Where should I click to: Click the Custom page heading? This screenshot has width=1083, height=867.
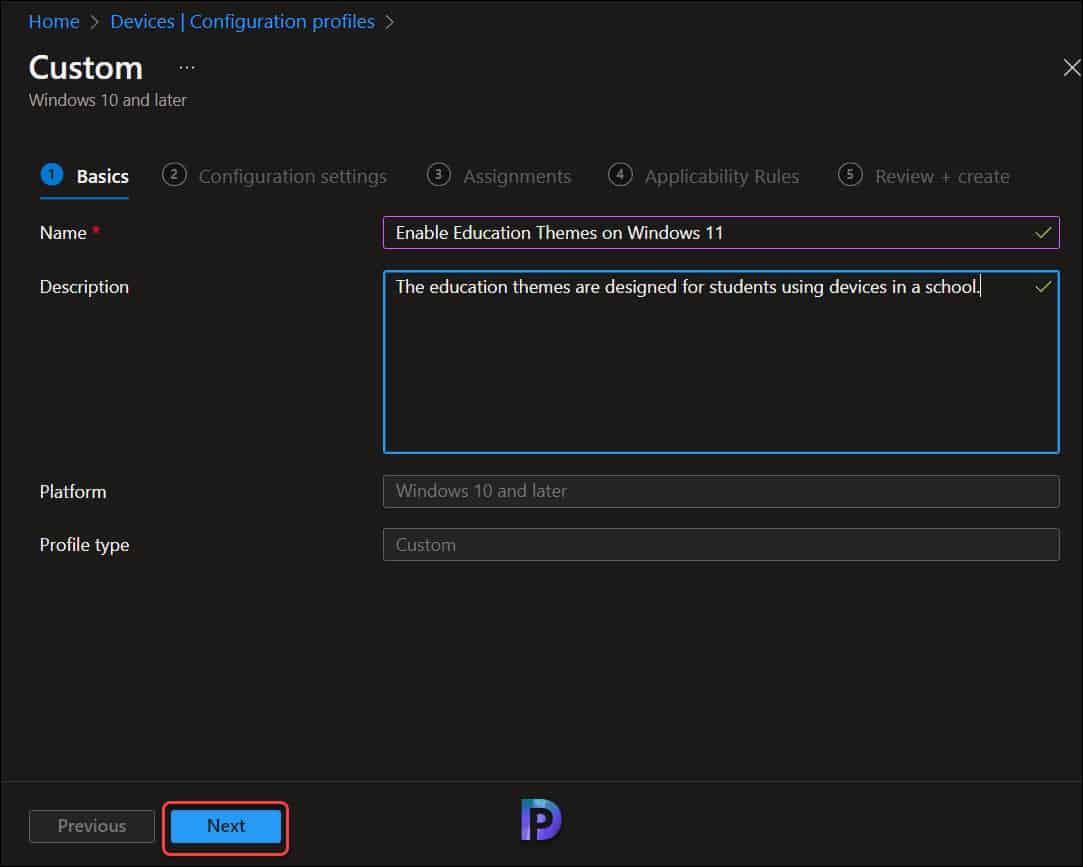pos(86,68)
